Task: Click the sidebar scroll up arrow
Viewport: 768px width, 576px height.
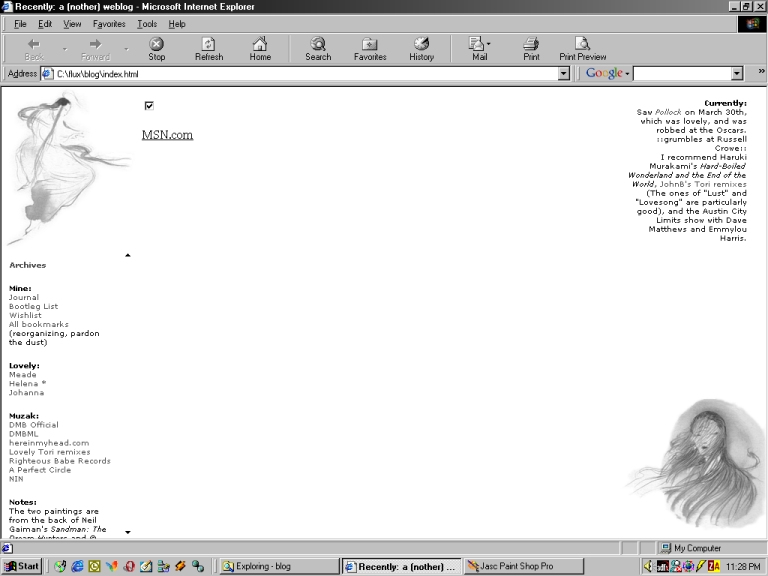Action: pyautogui.click(x=128, y=255)
